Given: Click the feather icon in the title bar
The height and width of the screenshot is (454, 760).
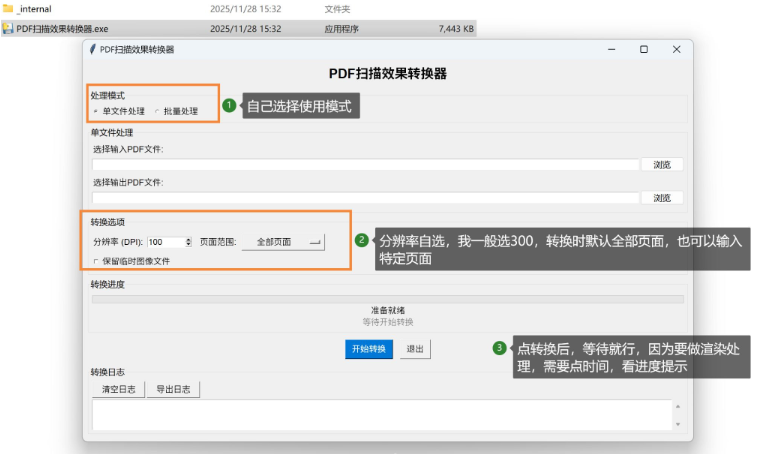Looking at the screenshot, I should click(x=93, y=49).
